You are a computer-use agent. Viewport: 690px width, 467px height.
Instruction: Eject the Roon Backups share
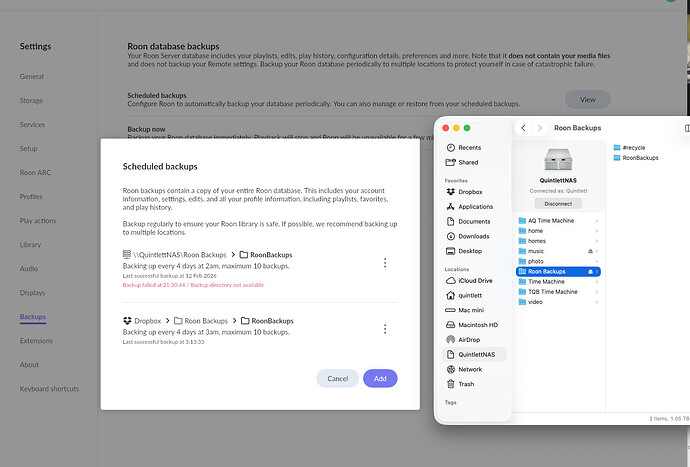(x=591, y=271)
